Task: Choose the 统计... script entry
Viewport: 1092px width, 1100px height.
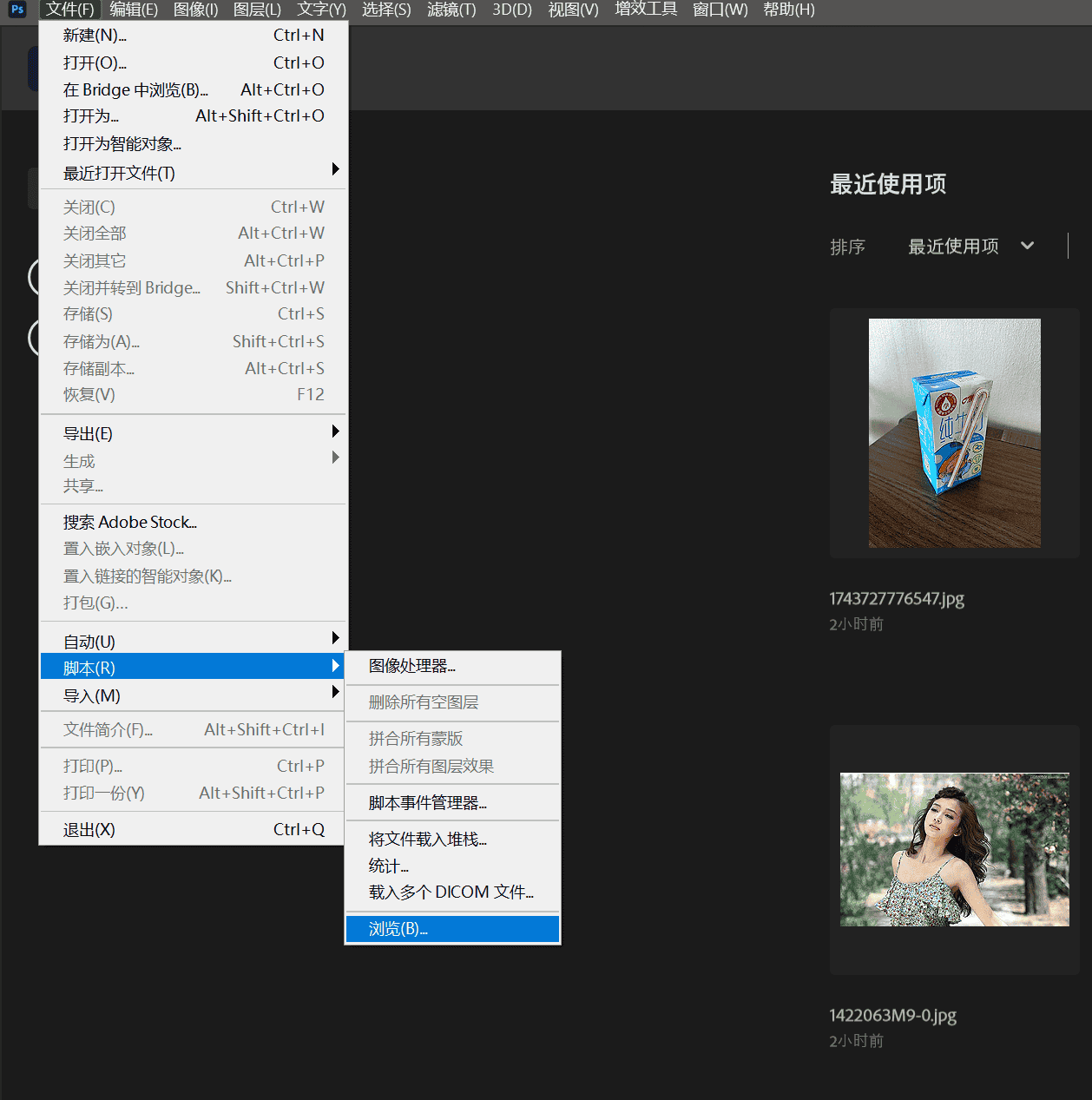Action: [x=452, y=866]
